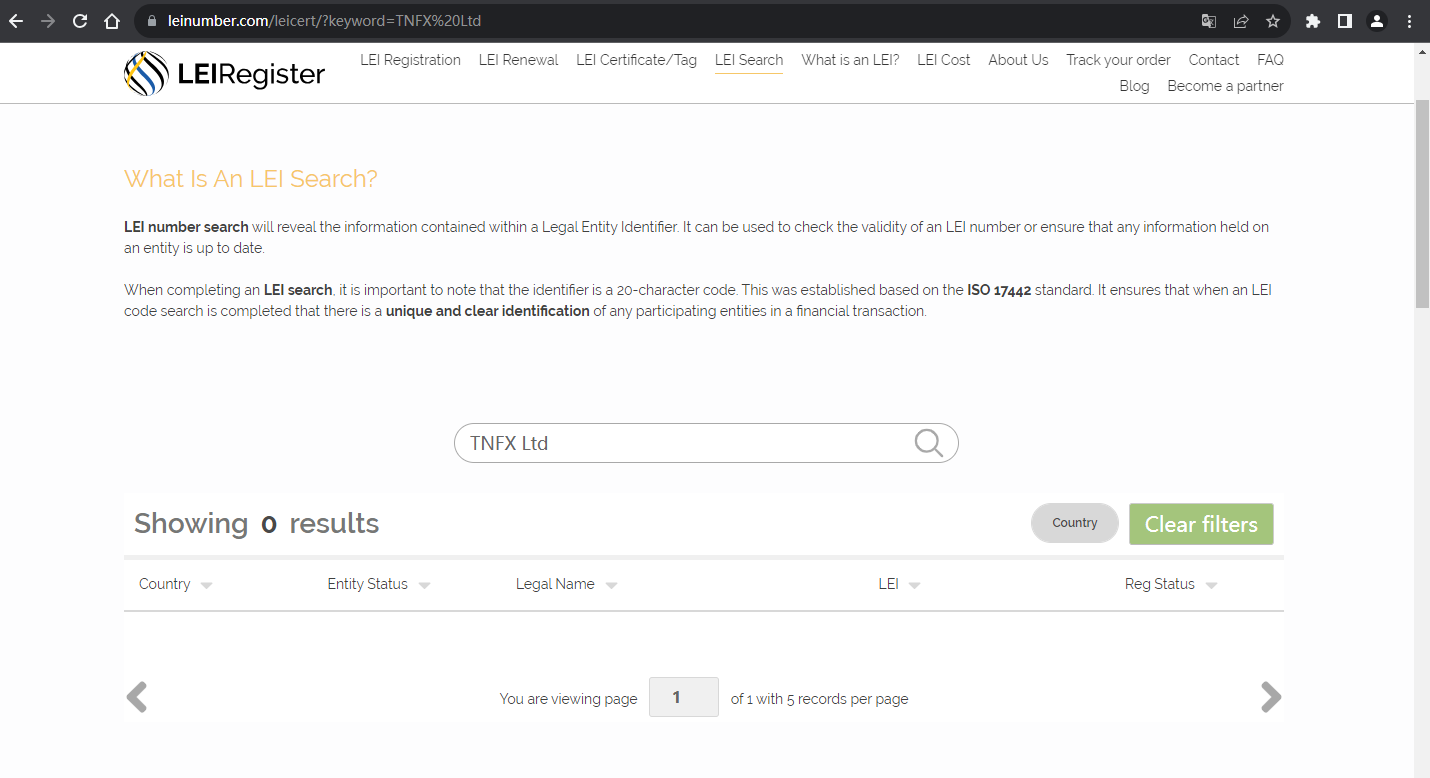The height and width of the screenshot is (778, 1430).
Task: Click the browser address bar URL
Action: [x=324, y=21]
